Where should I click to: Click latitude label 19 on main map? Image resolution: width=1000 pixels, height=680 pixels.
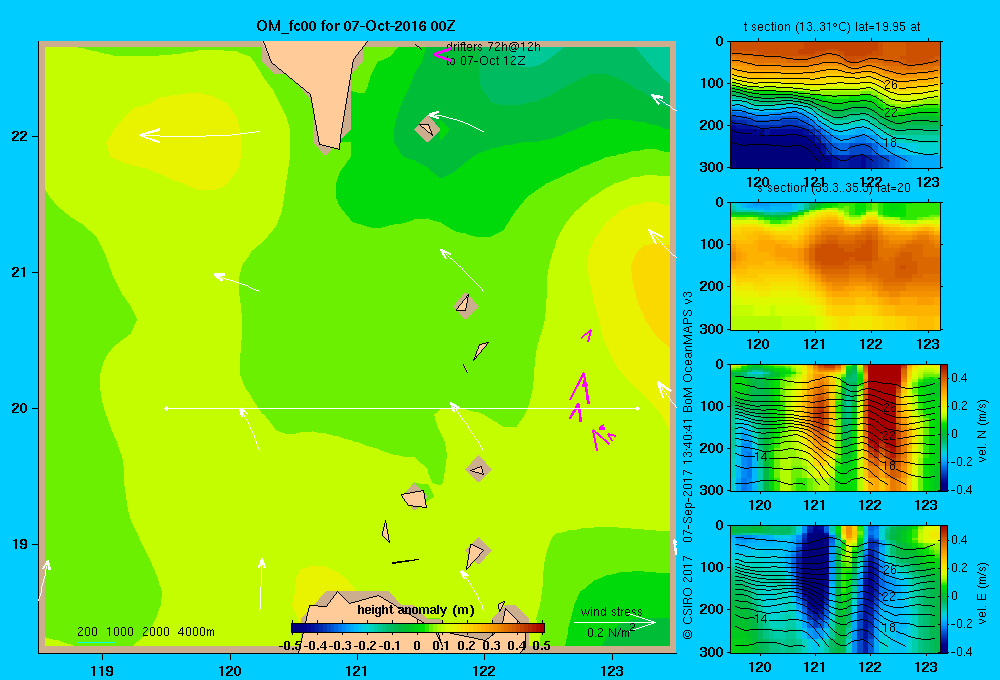coord(19,544)
